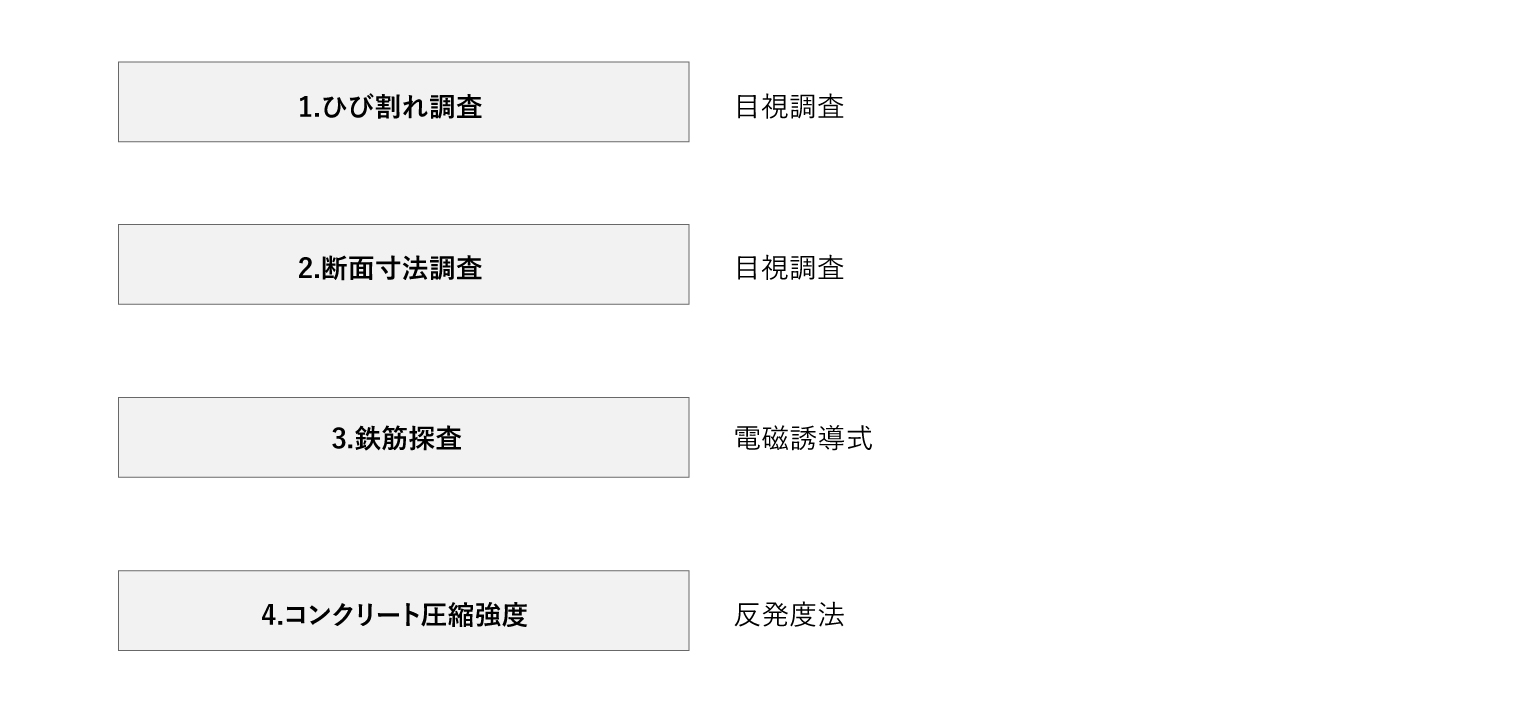The height and width of the screenshot is (719, 1531).
Task: Open the 3.鉄筋探査 item
Action: click(403, 437)
